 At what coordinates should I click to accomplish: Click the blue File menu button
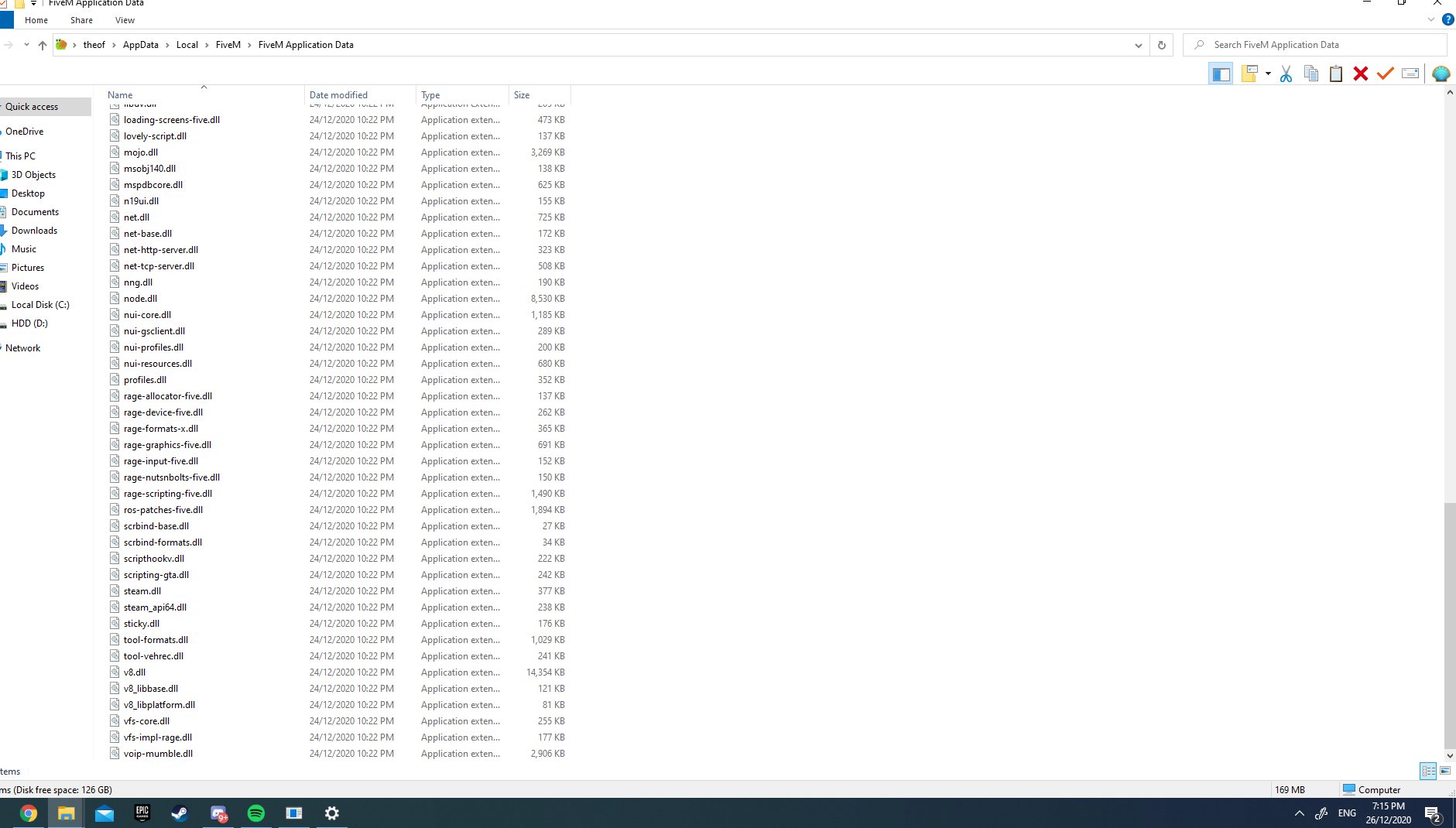click(6, 20)
